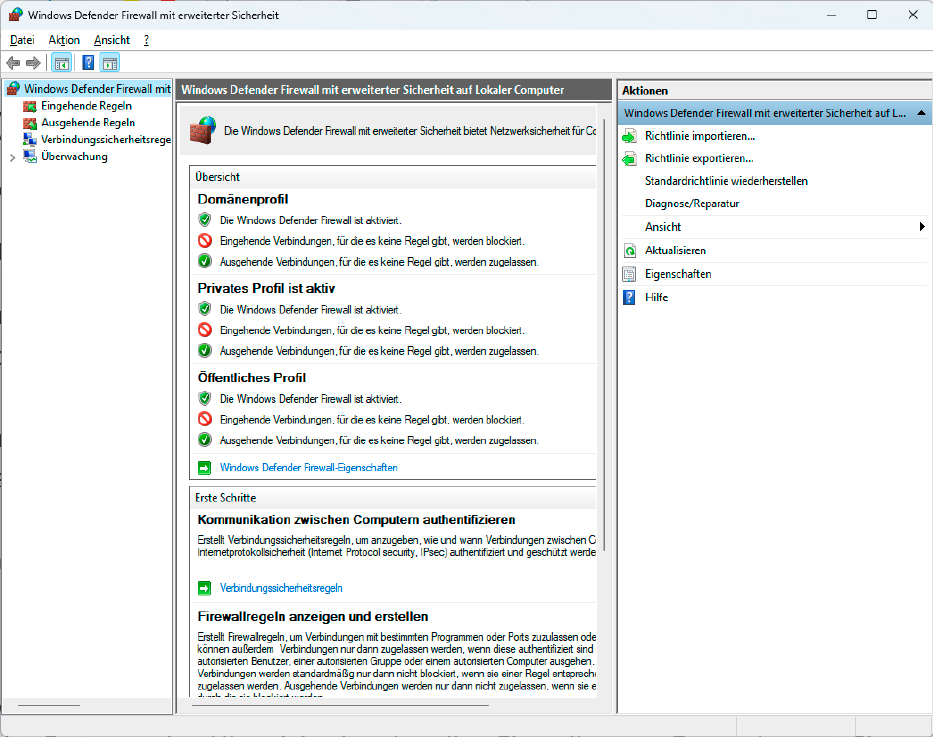
Task: Collapse the Aktionen section header arrow
Action: 921,113
